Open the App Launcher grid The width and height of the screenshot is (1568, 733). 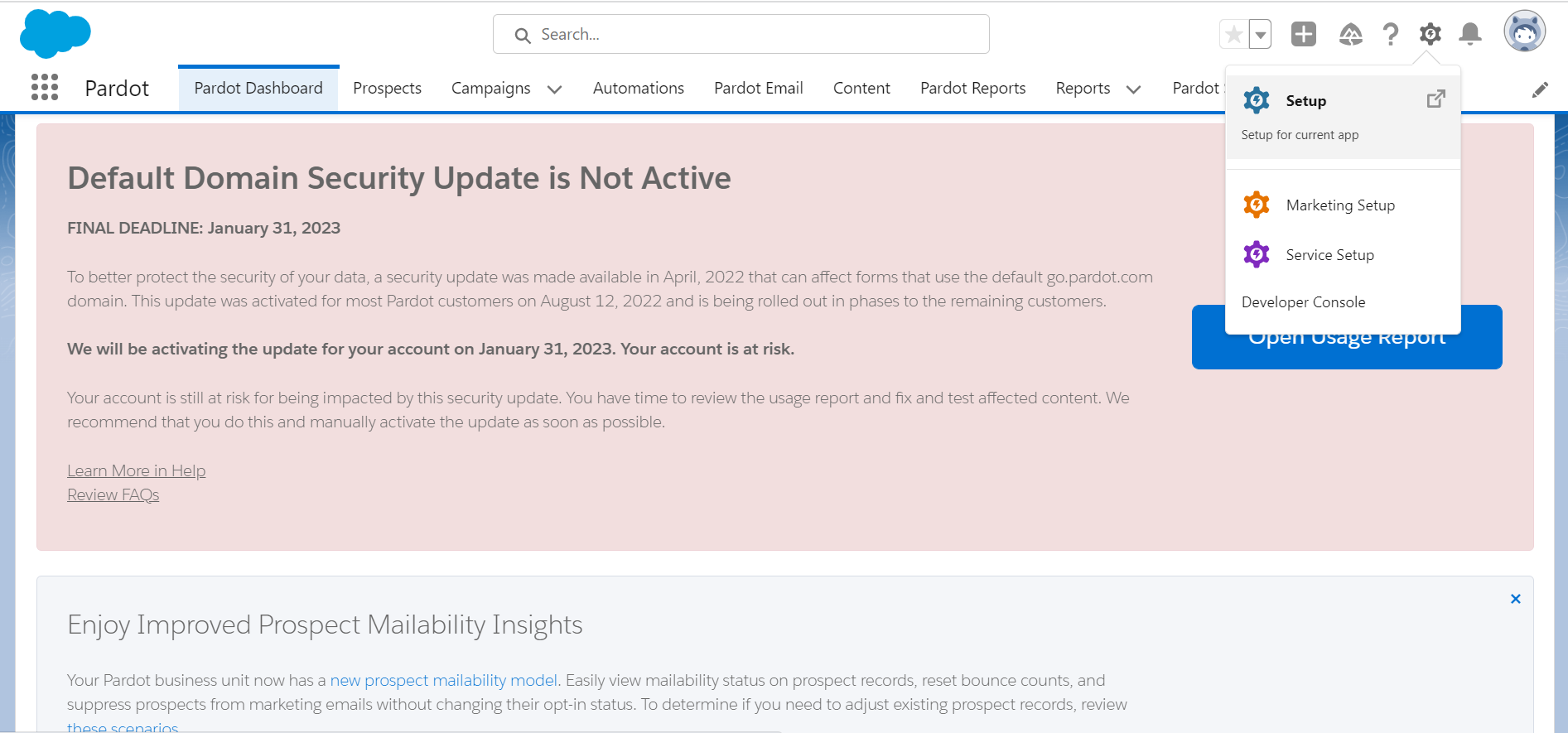pyautogui.click(x=45, y=87)
